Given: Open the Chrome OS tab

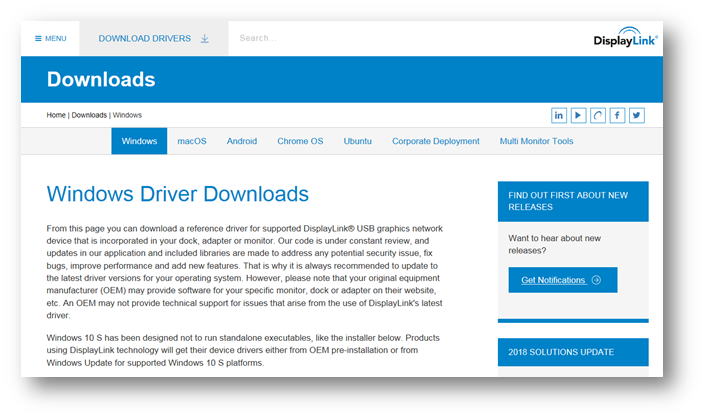Looking at the screenshot, I should 300,141.
